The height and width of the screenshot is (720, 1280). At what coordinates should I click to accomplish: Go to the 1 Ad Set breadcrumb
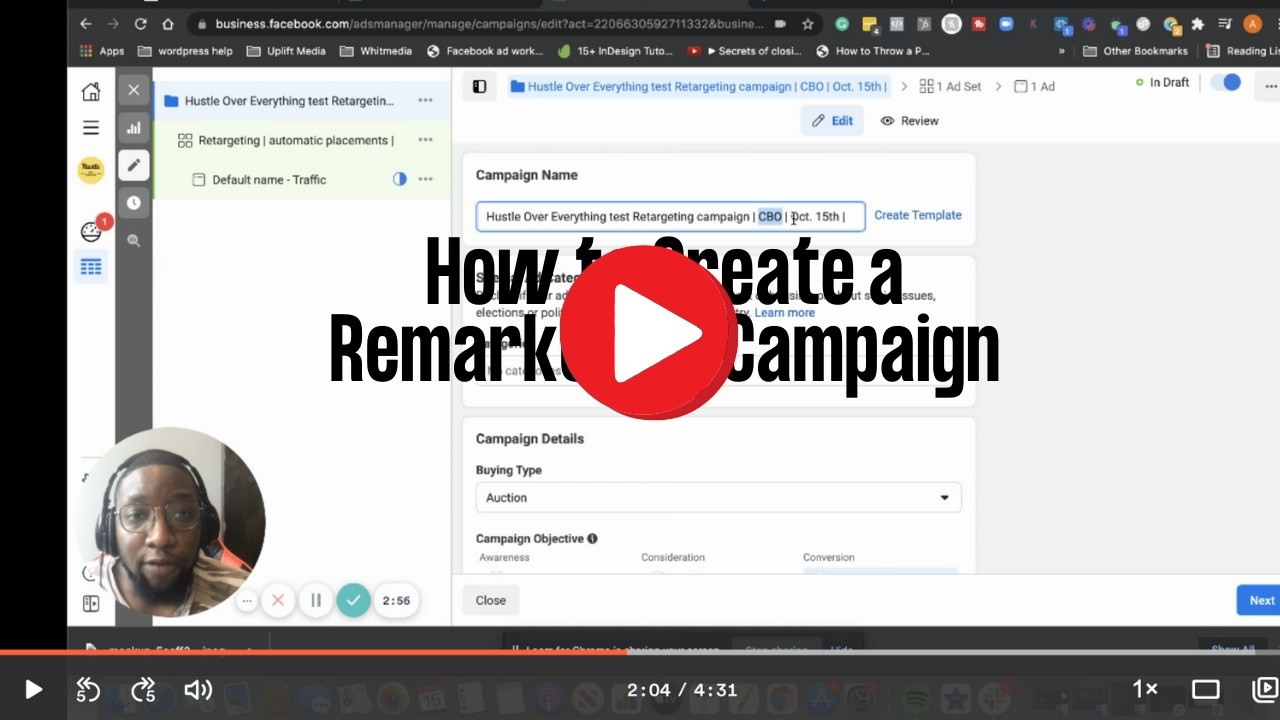pos(950,87)
